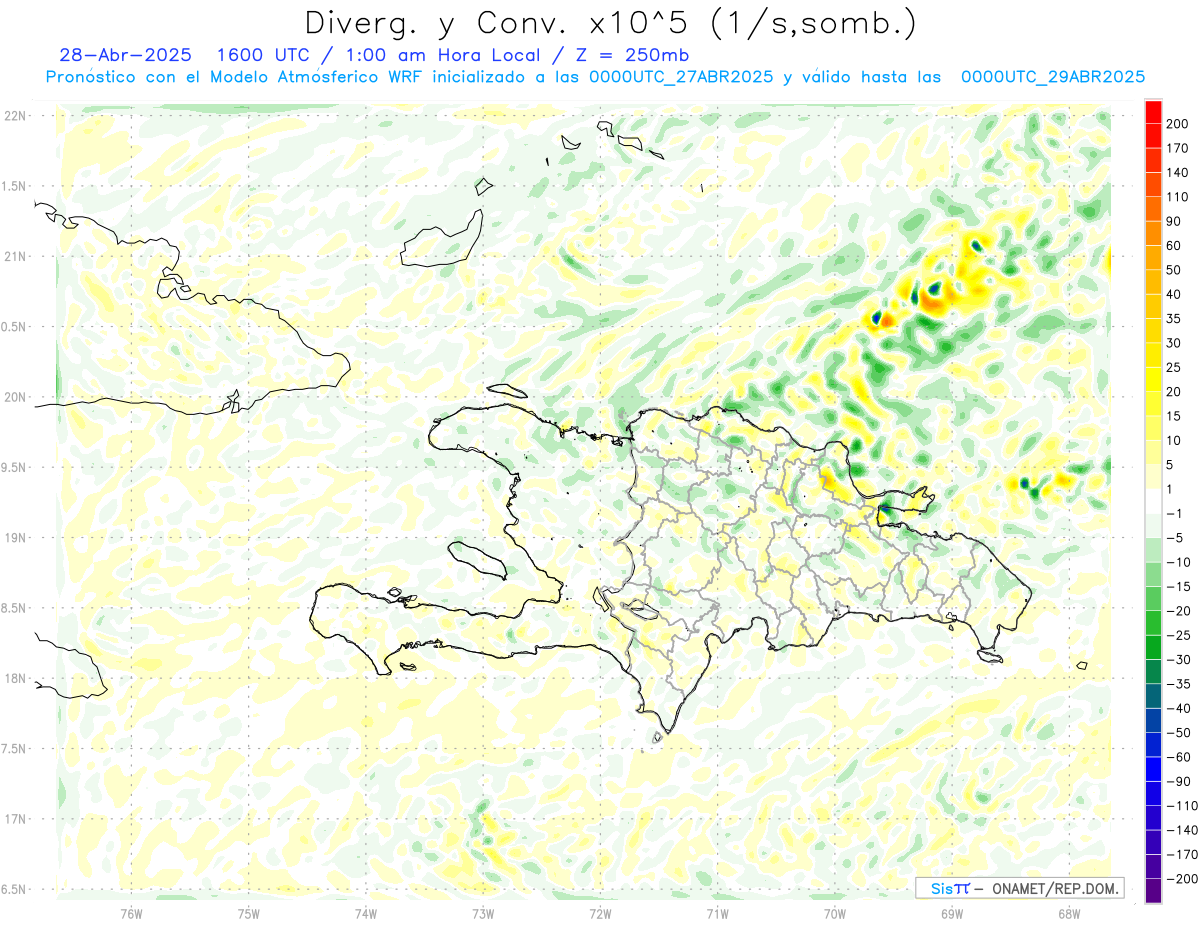Click the '21N' latitude label

(15, 257)
